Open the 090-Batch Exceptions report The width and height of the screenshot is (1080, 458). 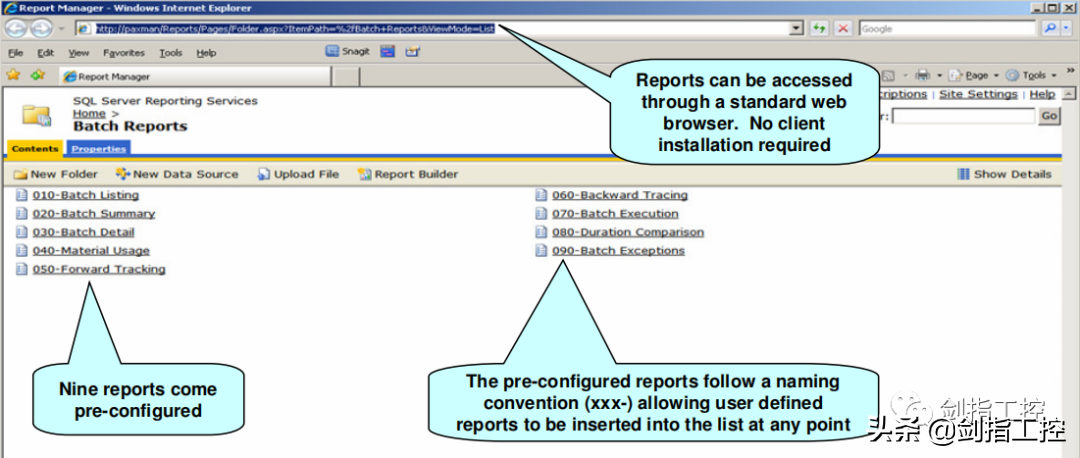coord(618,251)
